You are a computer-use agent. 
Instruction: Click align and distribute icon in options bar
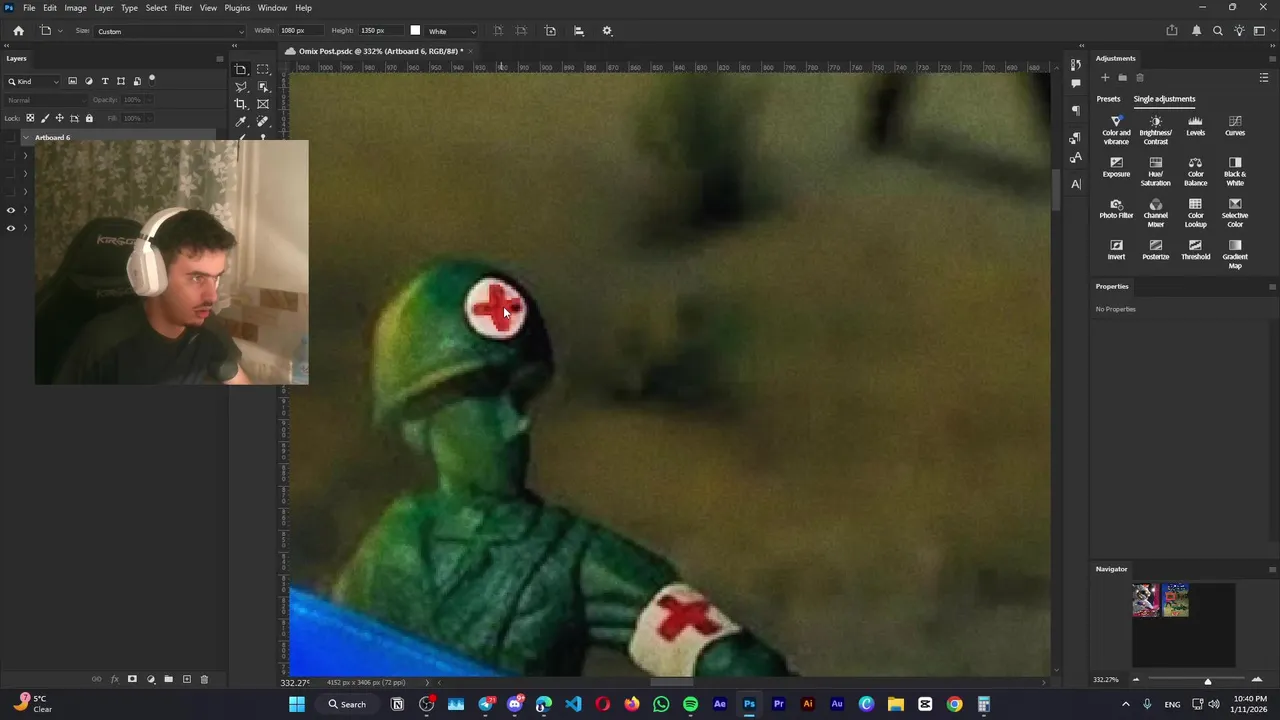click(578, 31)
